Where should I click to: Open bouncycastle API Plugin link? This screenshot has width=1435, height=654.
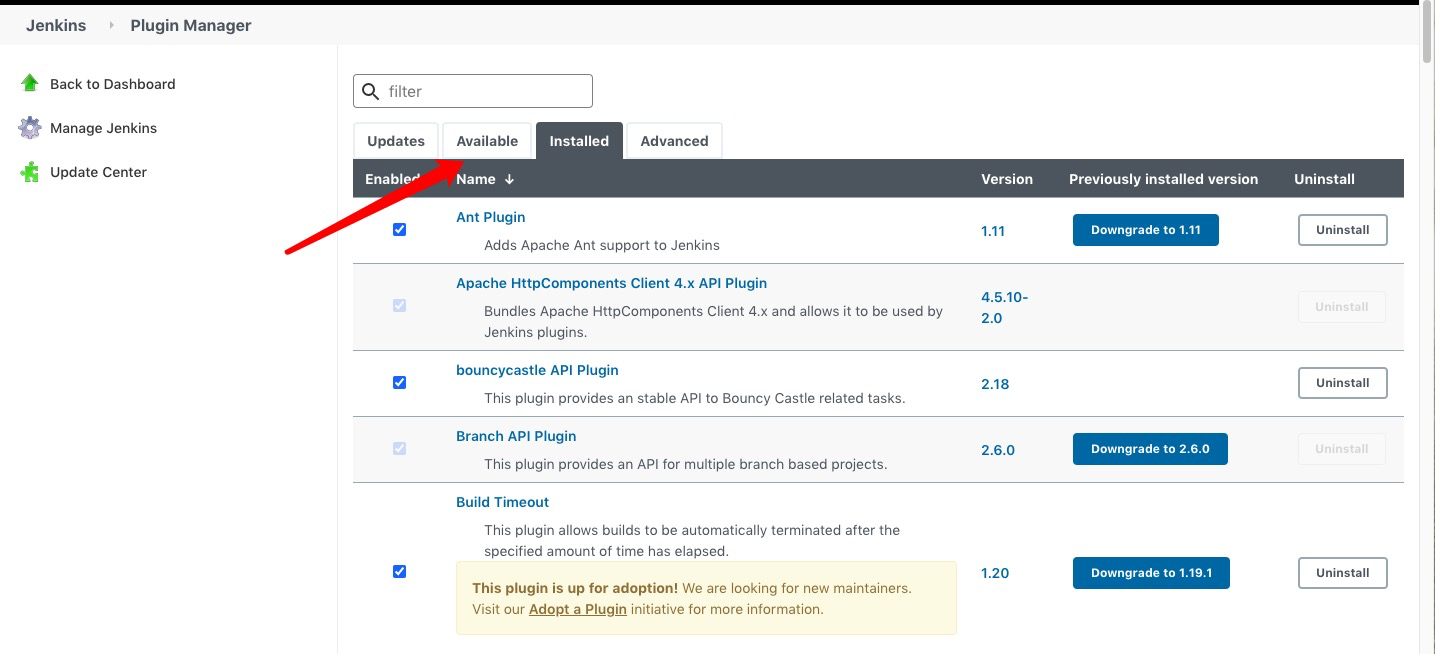click(538, 370)
